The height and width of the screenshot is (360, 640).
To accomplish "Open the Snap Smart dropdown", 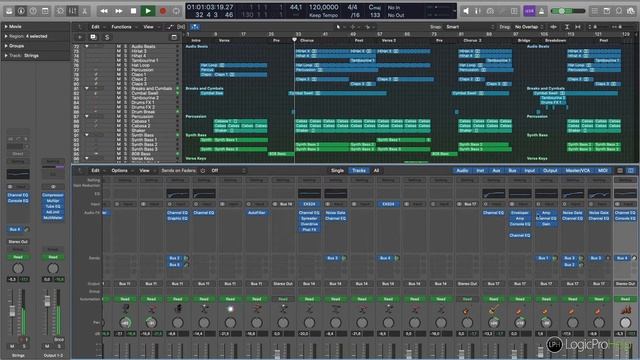I will point(469,27).
